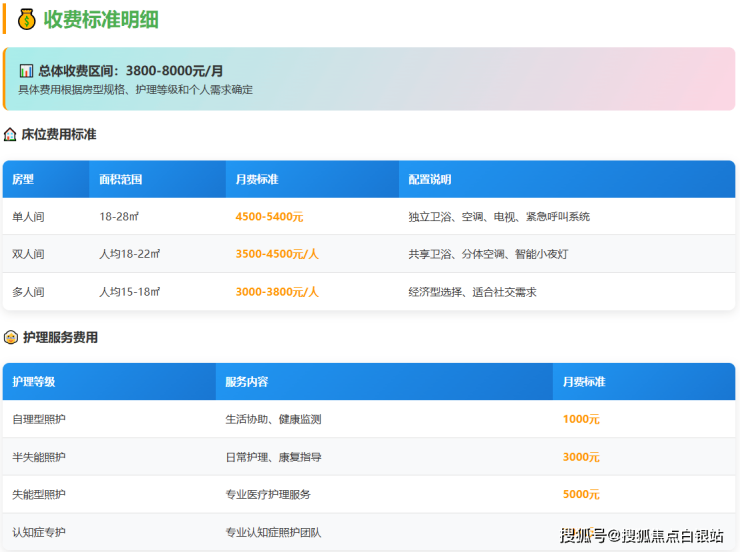The image size is (740, 552).
Task: Click the face icon beside 护理服务费用
Action: (x=10, y=338)
